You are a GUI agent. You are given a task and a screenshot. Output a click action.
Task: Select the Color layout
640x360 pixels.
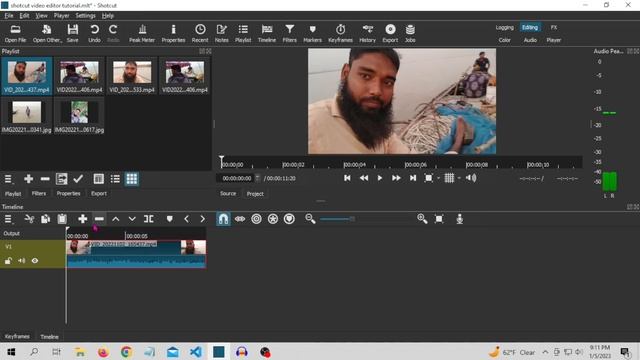click(505, 40)
